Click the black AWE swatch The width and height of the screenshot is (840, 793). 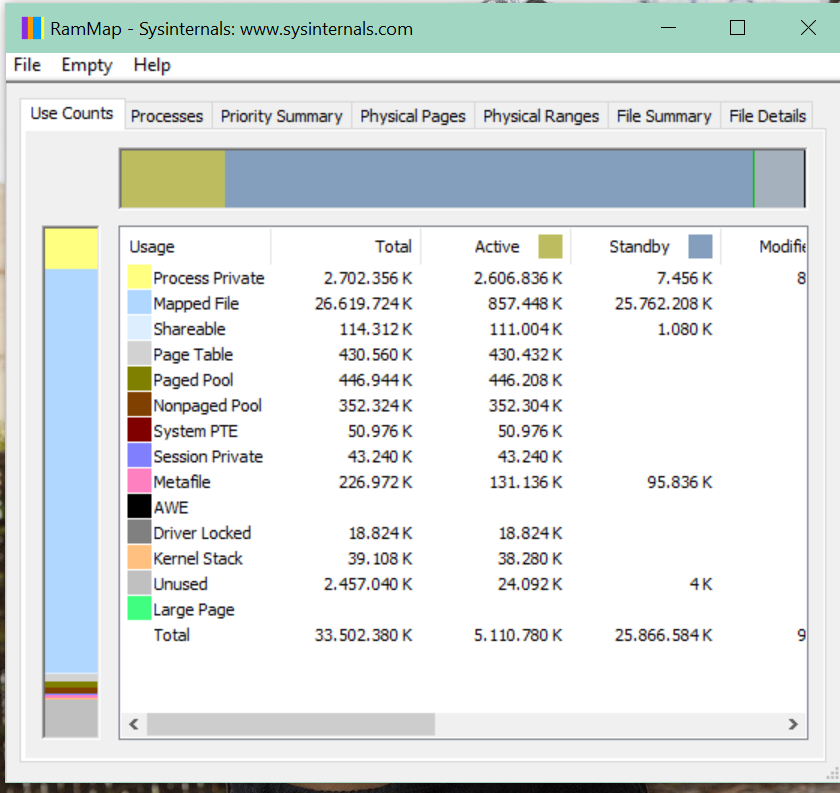coord(139,507)
